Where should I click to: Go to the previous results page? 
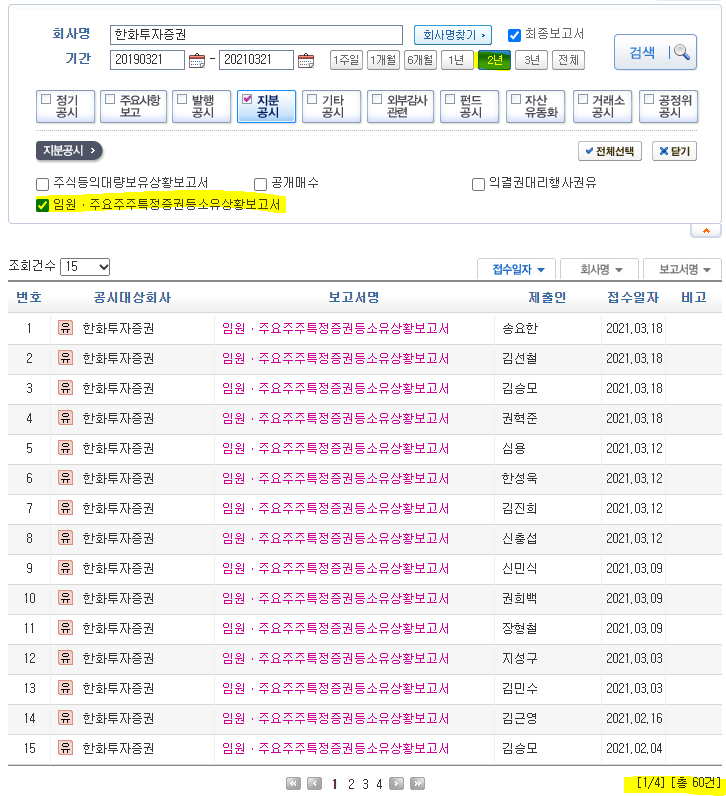pyautogui.click(x=314, y=784)
